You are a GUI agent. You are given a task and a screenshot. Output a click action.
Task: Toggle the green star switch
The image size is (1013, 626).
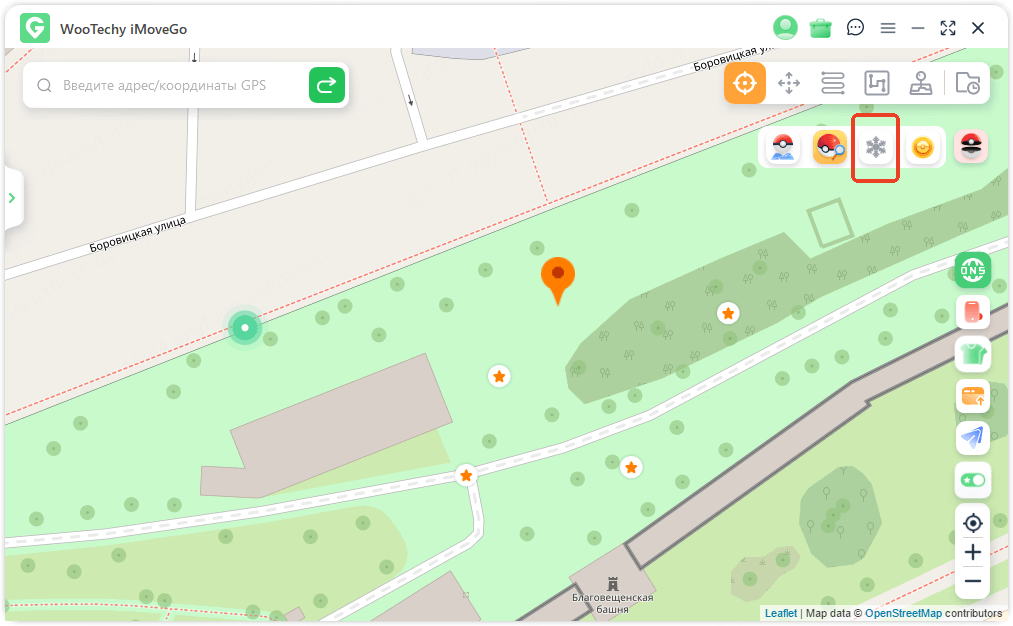pos(973,480)
